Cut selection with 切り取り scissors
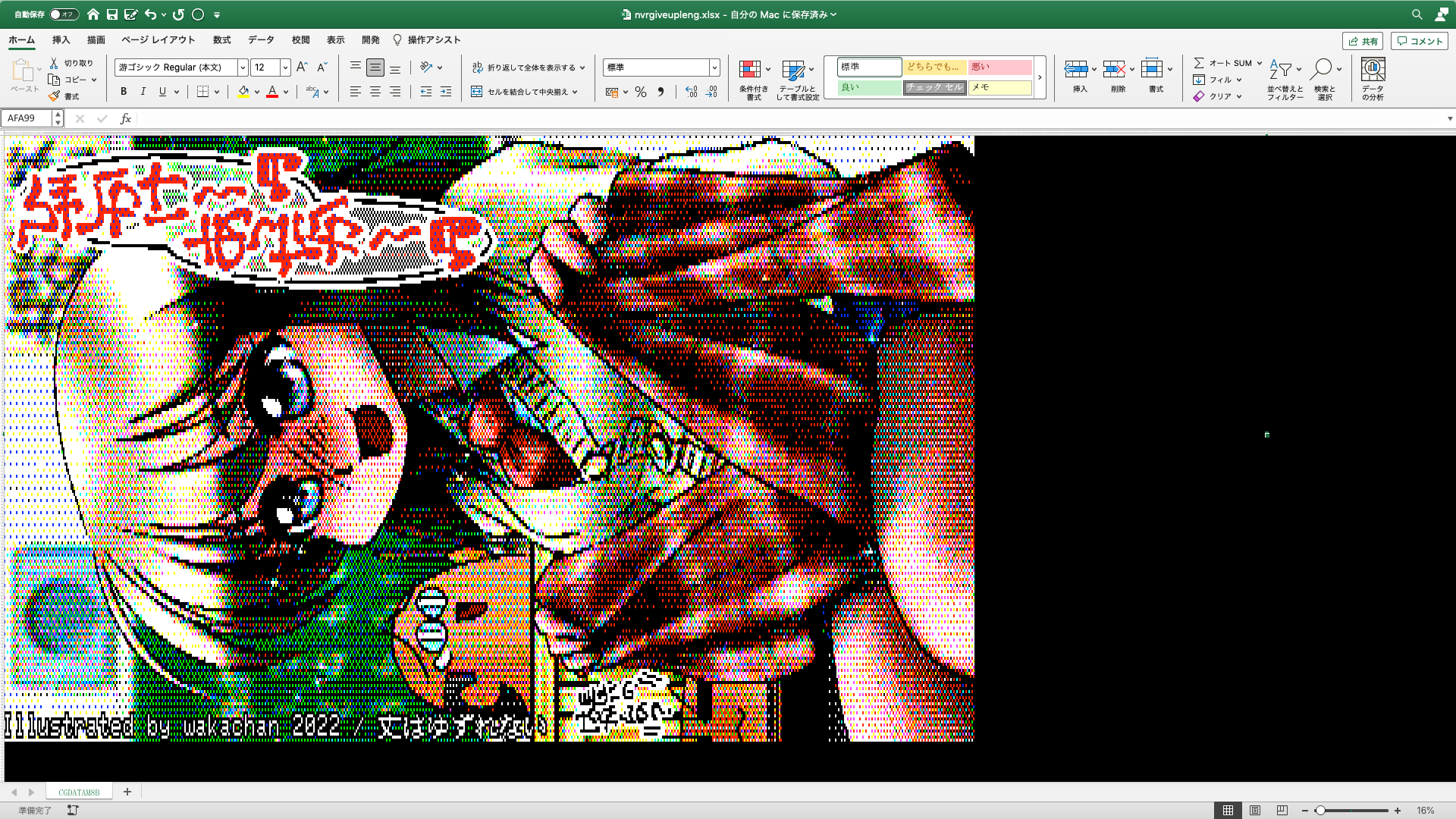1456x819 pixels. [71, 63]
